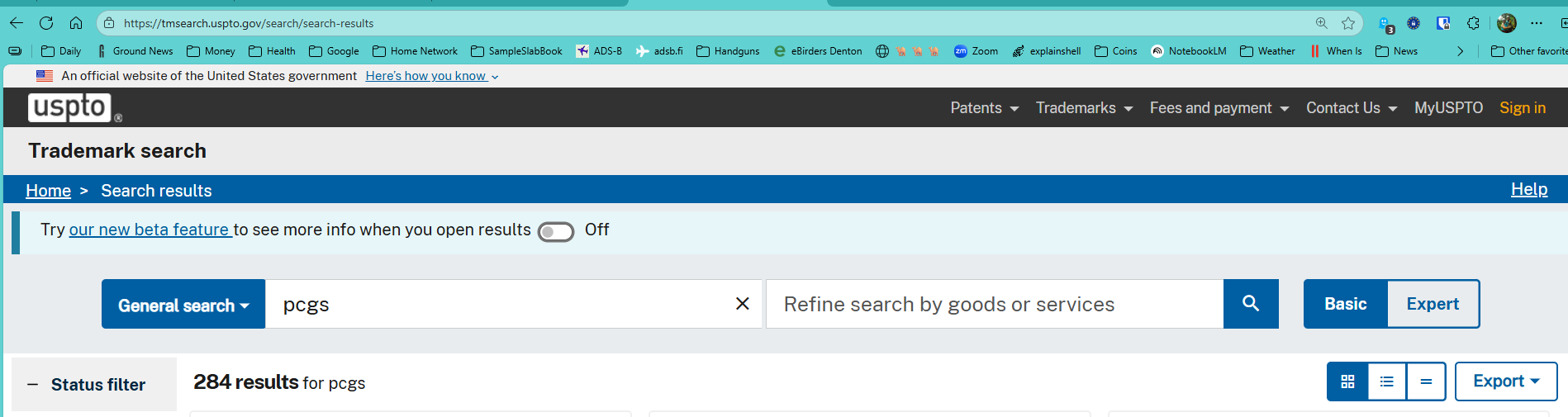Switch results to list view

pos(1386,381)
